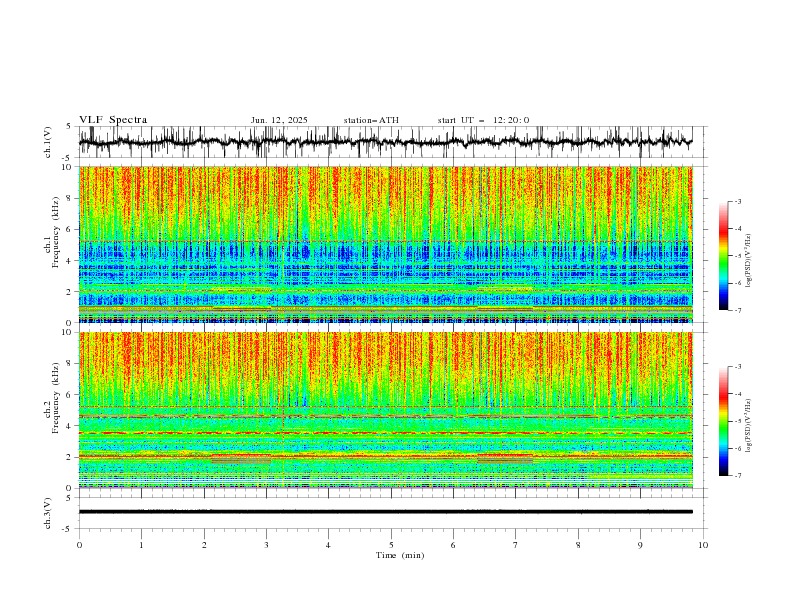Image resolution: width=792 pixels, height=612 pixels.
Task: Click the ch.2 "Frequency (kHz)" axis label
Action: pyautogui.click(x=57, y=397)
